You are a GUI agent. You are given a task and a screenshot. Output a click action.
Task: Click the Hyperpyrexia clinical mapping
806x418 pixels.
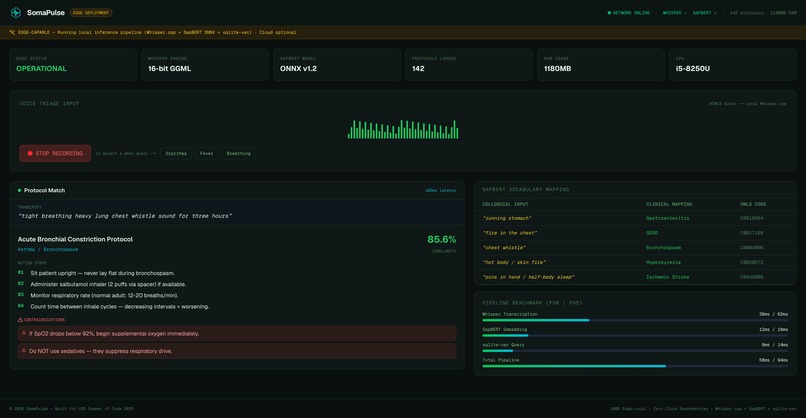coord(664,262)
